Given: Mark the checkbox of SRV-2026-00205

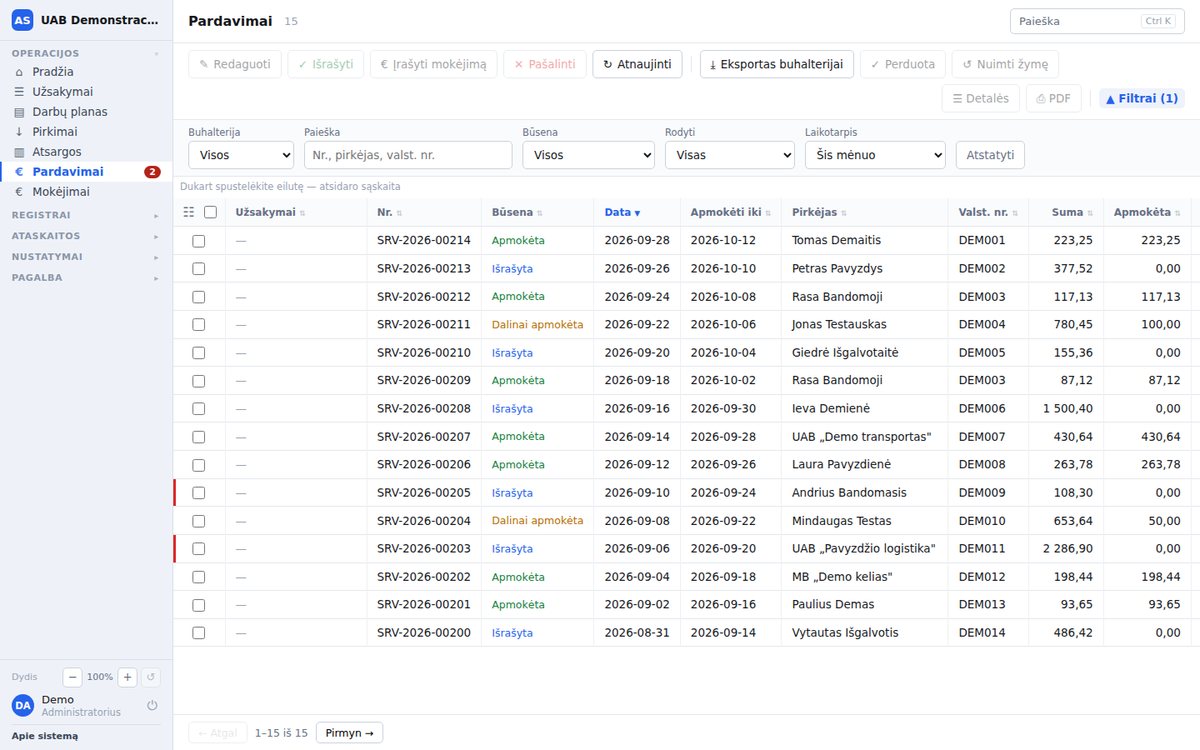Looking at the screenshot, I should coord(199,493).
